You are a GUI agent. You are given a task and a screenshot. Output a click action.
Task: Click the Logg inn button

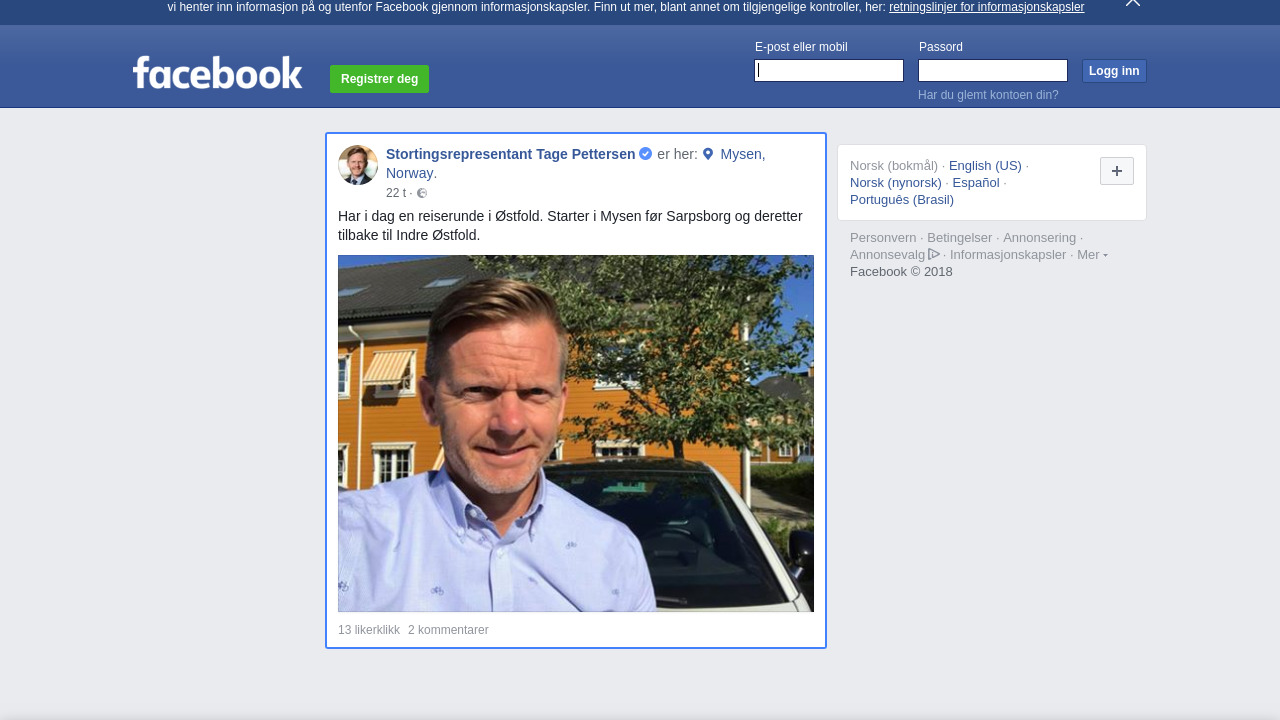(x=1114, y=71)
